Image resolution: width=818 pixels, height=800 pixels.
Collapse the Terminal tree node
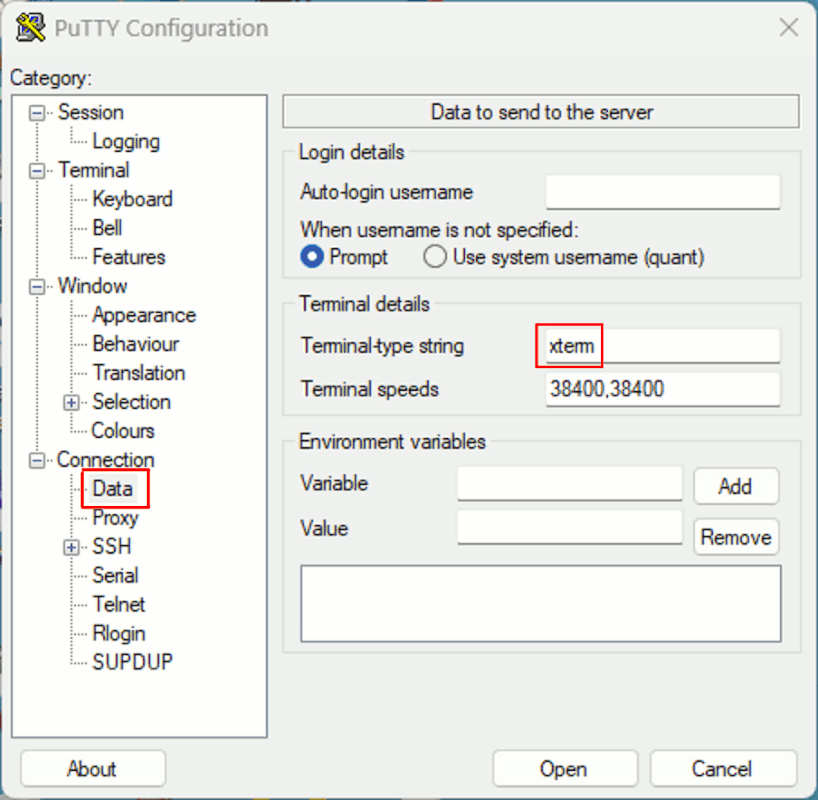[37, 171]
